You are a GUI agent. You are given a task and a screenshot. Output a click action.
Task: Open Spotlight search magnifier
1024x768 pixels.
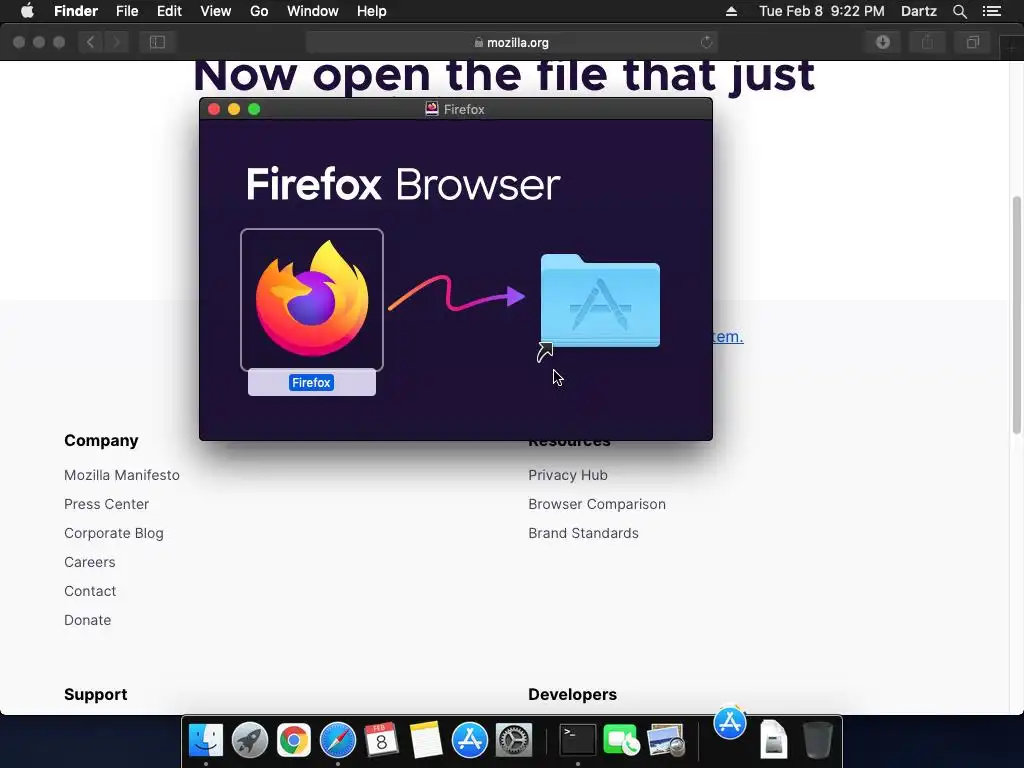click(x=959, y=11)
